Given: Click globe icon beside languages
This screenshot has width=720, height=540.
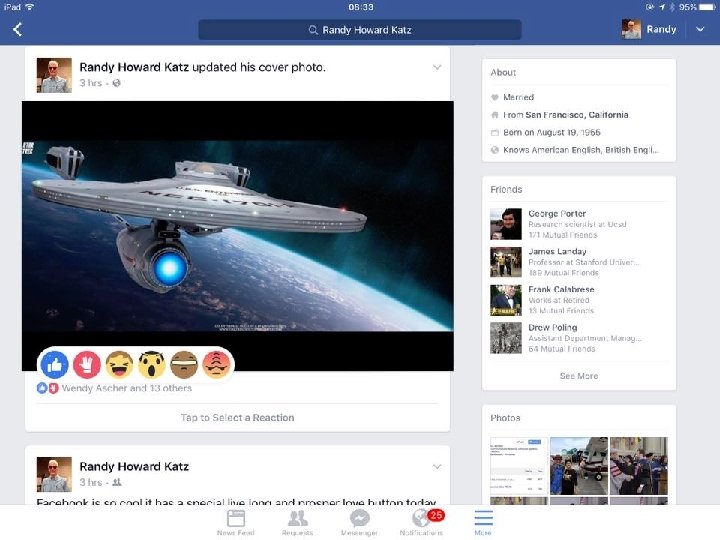Looking at the screenshot, I should click(495, 150).
